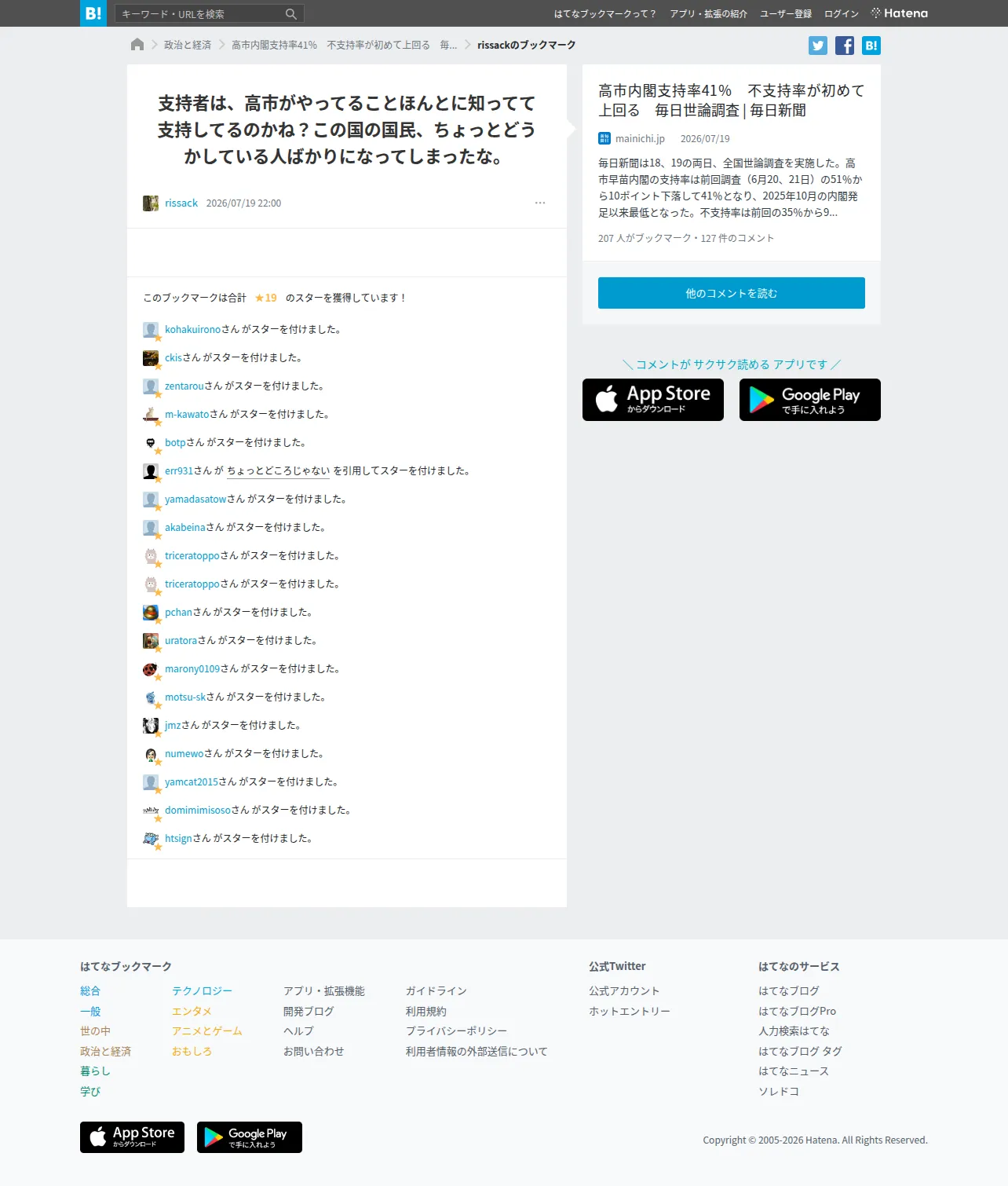
Task: Click marony0109's avatar icon
Action: pyautogui.click(x=151, y=669)
